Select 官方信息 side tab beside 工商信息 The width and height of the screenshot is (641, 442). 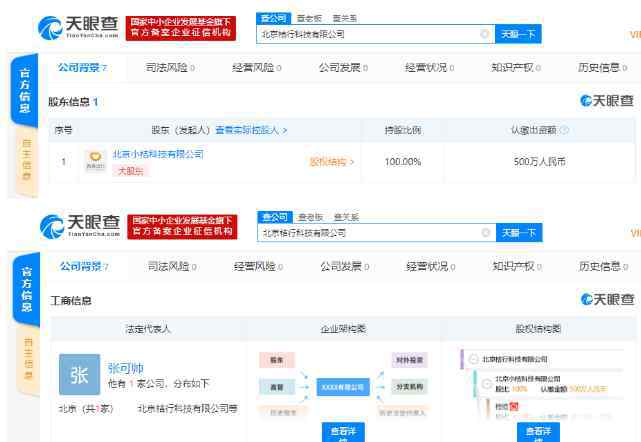(x=26, y=289)
